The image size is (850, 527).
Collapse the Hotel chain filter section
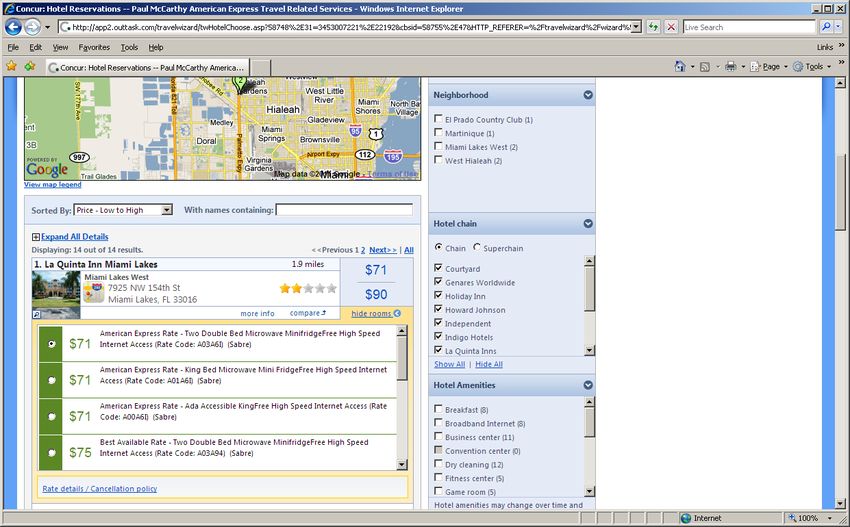(x=588, y=223)
